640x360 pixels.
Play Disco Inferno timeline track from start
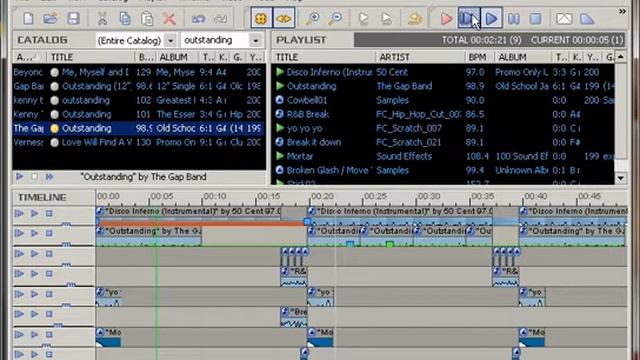(19, 213)
